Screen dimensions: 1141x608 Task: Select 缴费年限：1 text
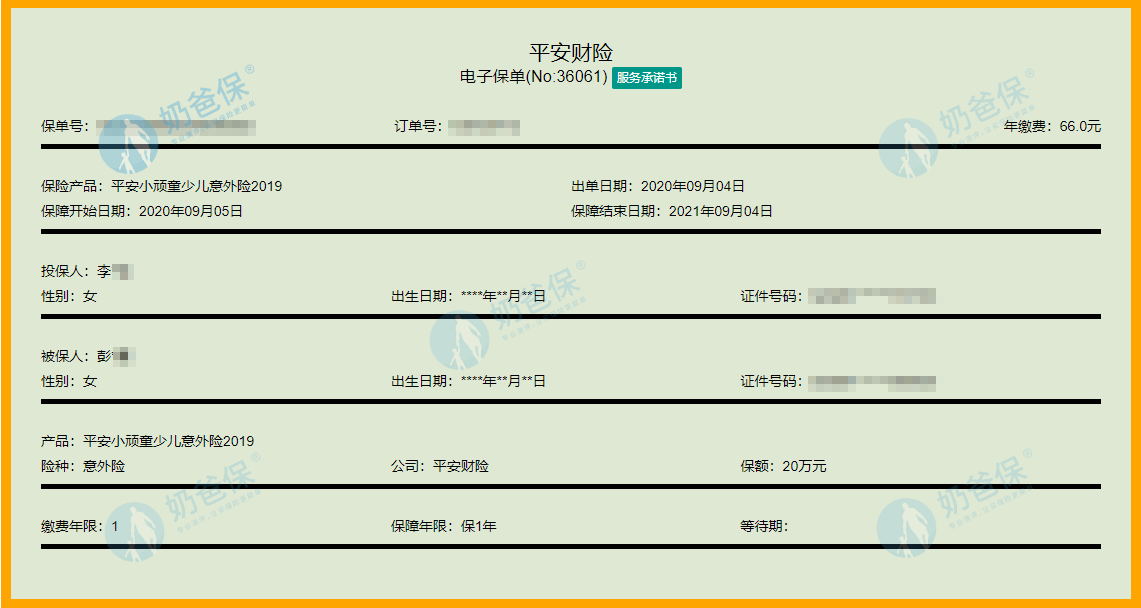(x=80, y=527)
